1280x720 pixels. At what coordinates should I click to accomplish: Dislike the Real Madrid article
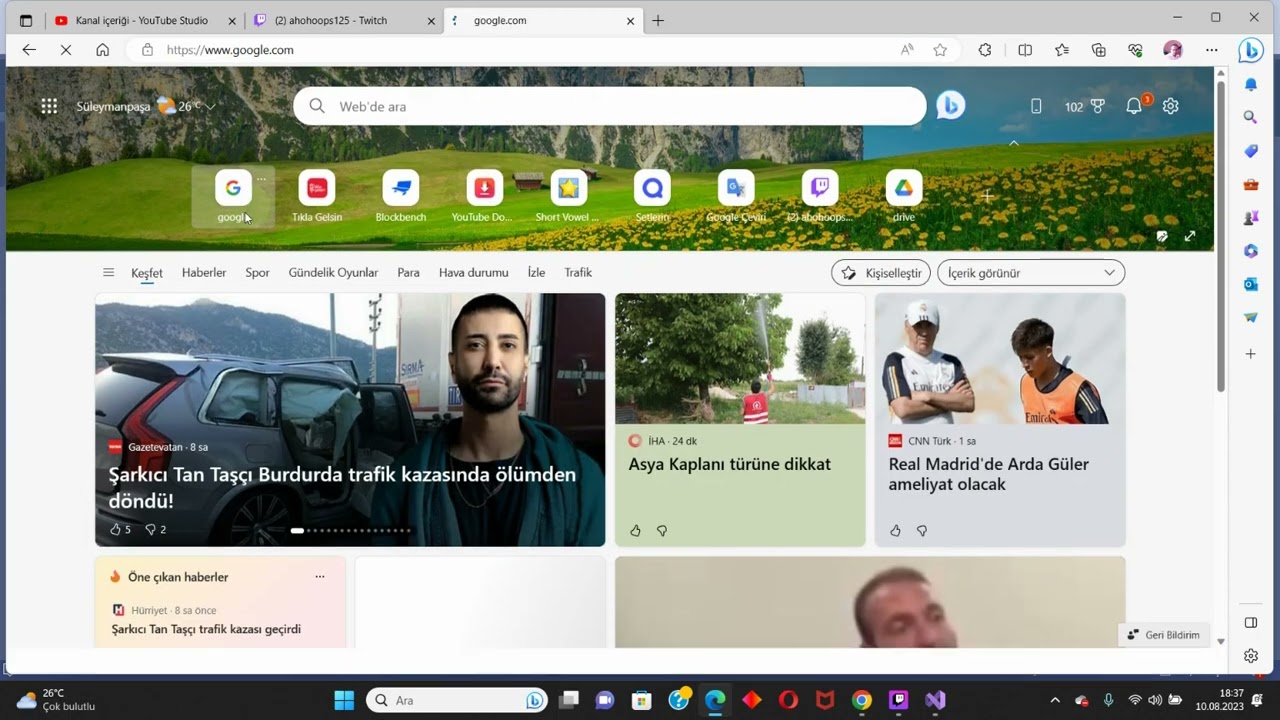(x=921, y=530)
